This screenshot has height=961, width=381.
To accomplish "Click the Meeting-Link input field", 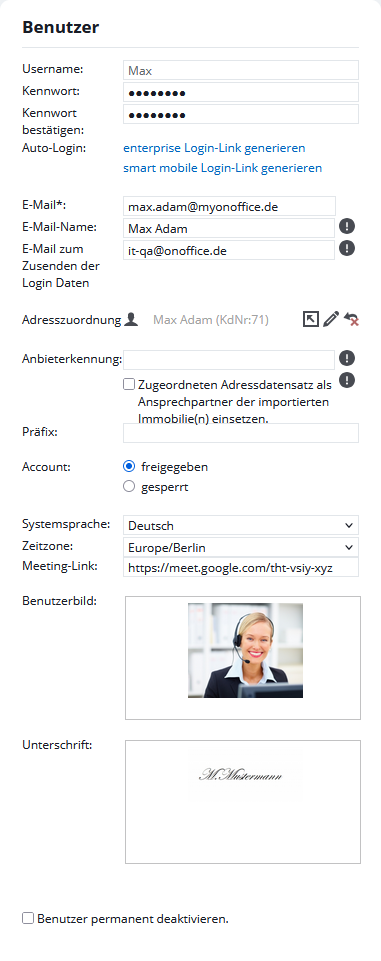I will pos(241,568).
